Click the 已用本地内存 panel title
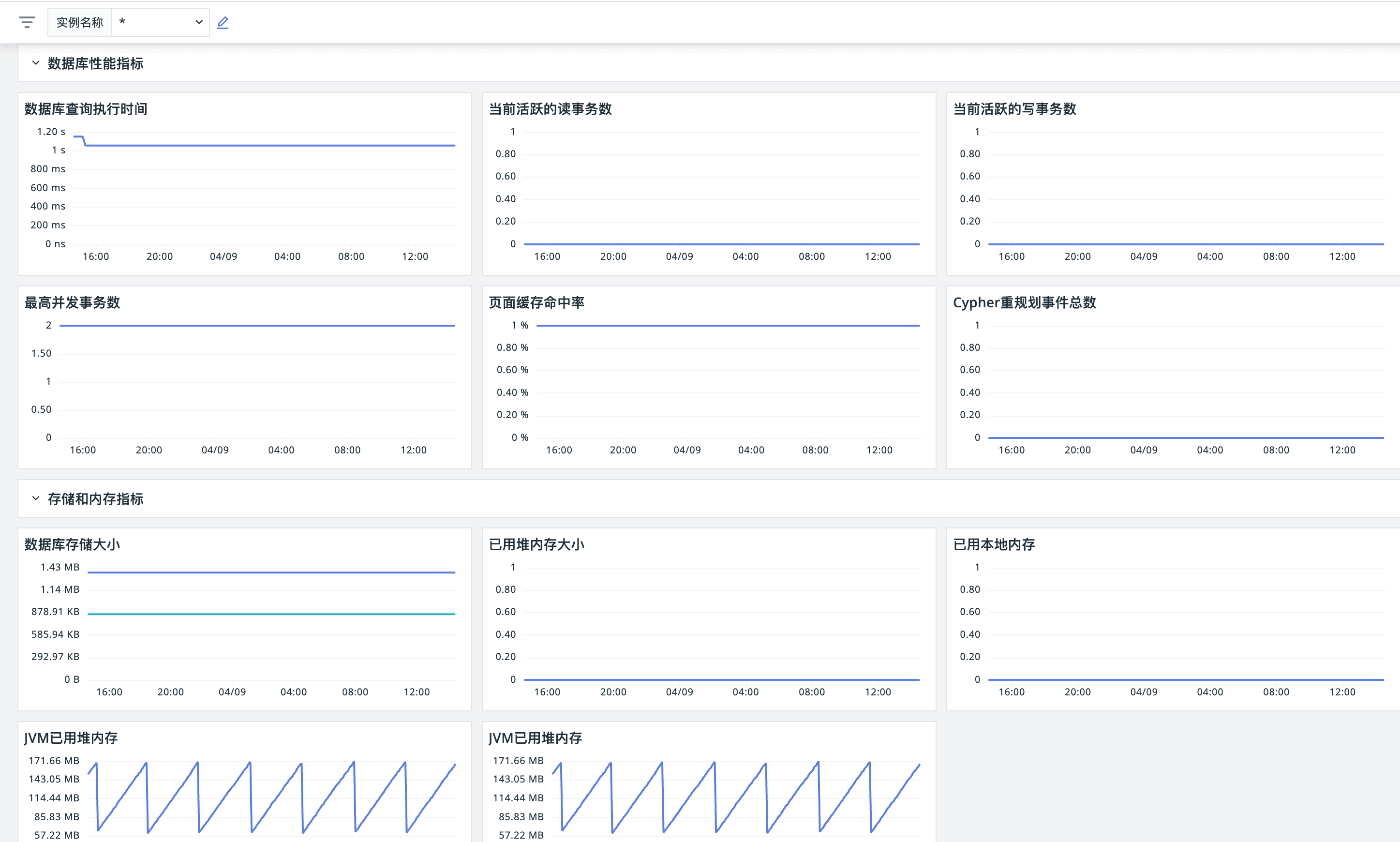 pyautogui.click(x=994, y=544)
